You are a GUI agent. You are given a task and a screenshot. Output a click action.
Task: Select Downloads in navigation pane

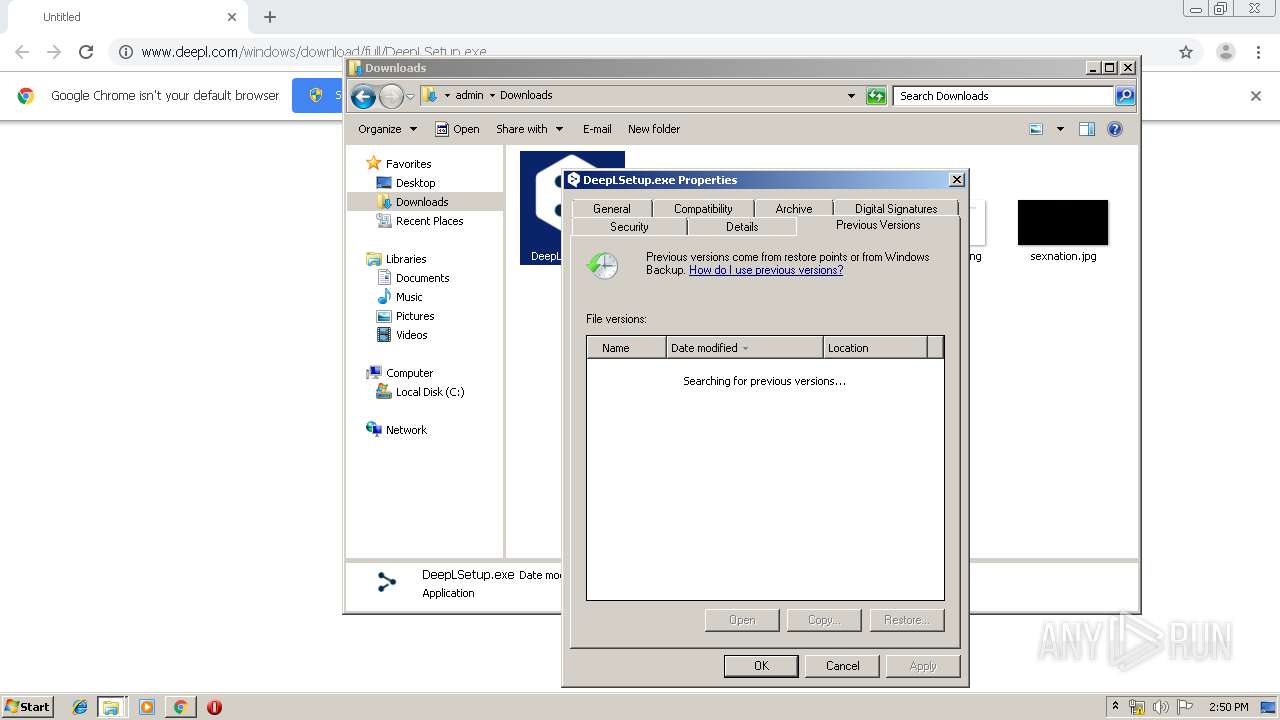tap(422, 202)
